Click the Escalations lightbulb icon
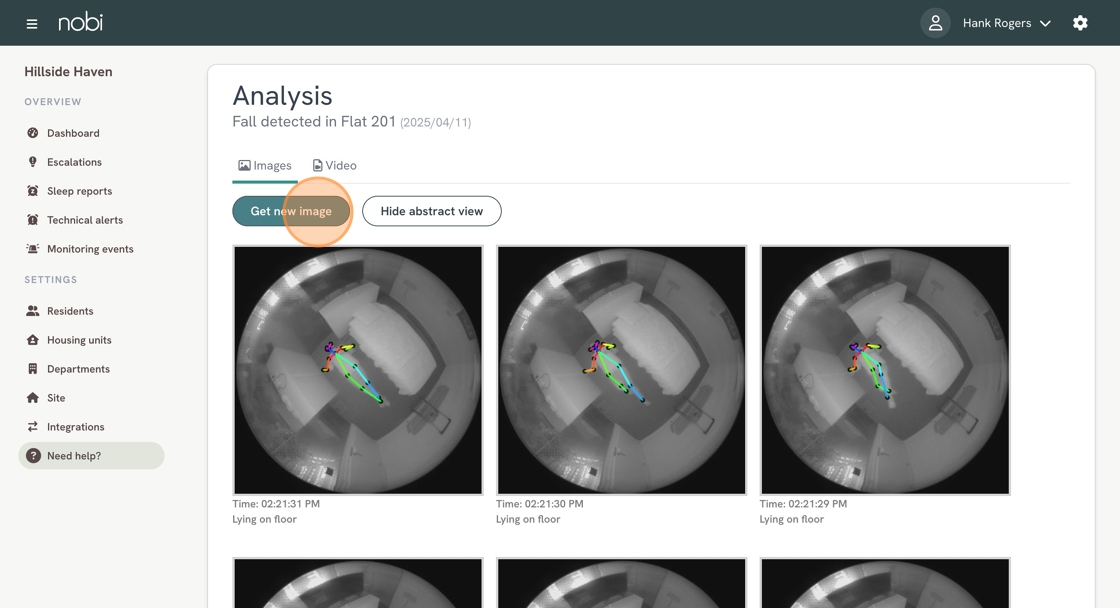This screenshot has height=608, width=1120. click(x=33, y=162)
